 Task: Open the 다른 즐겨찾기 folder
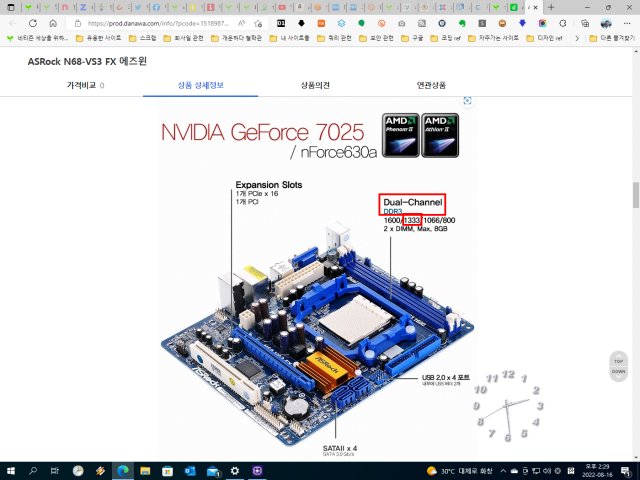point(612,38)
